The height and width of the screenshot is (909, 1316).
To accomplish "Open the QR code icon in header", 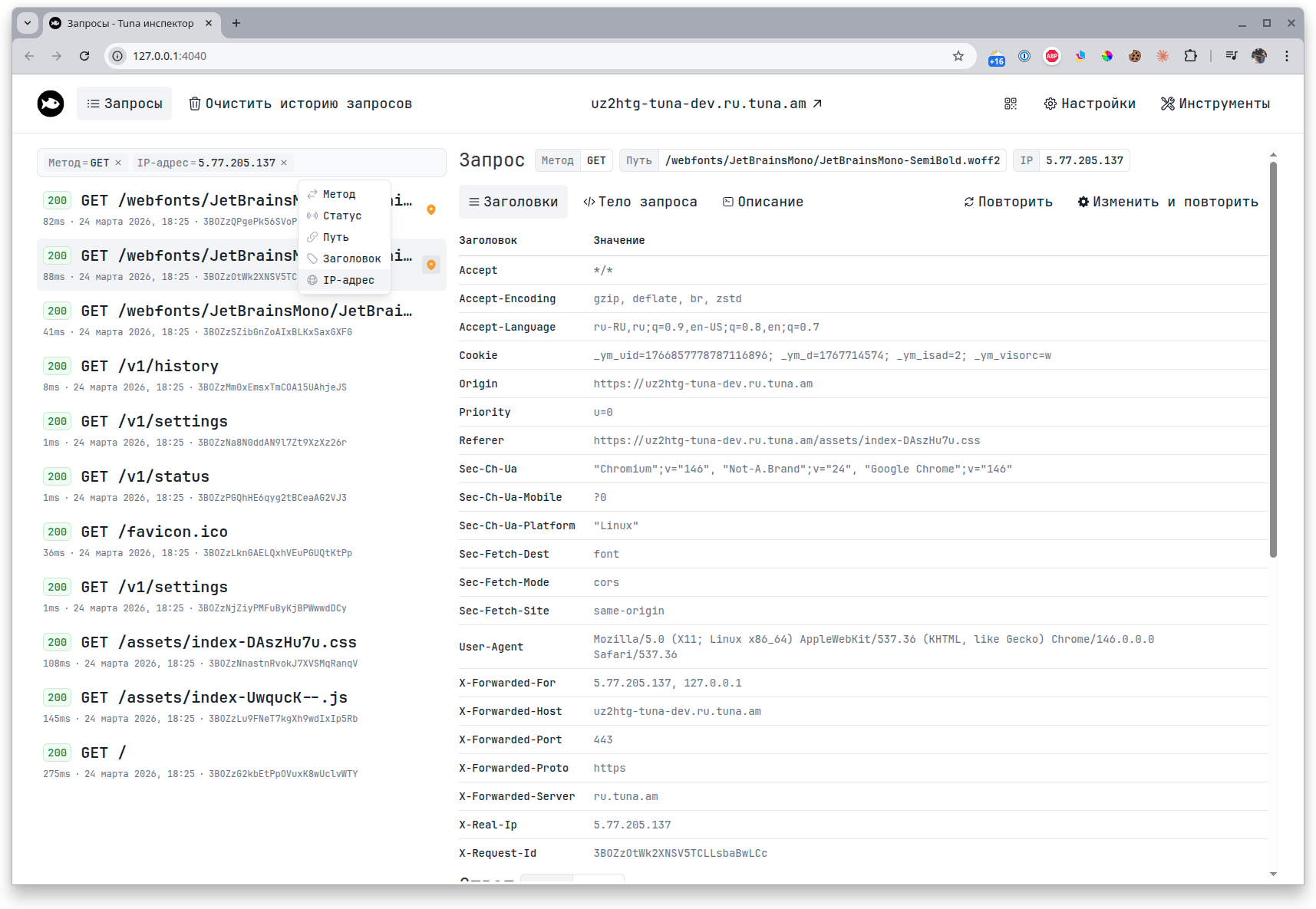I will pos(1011,104).
